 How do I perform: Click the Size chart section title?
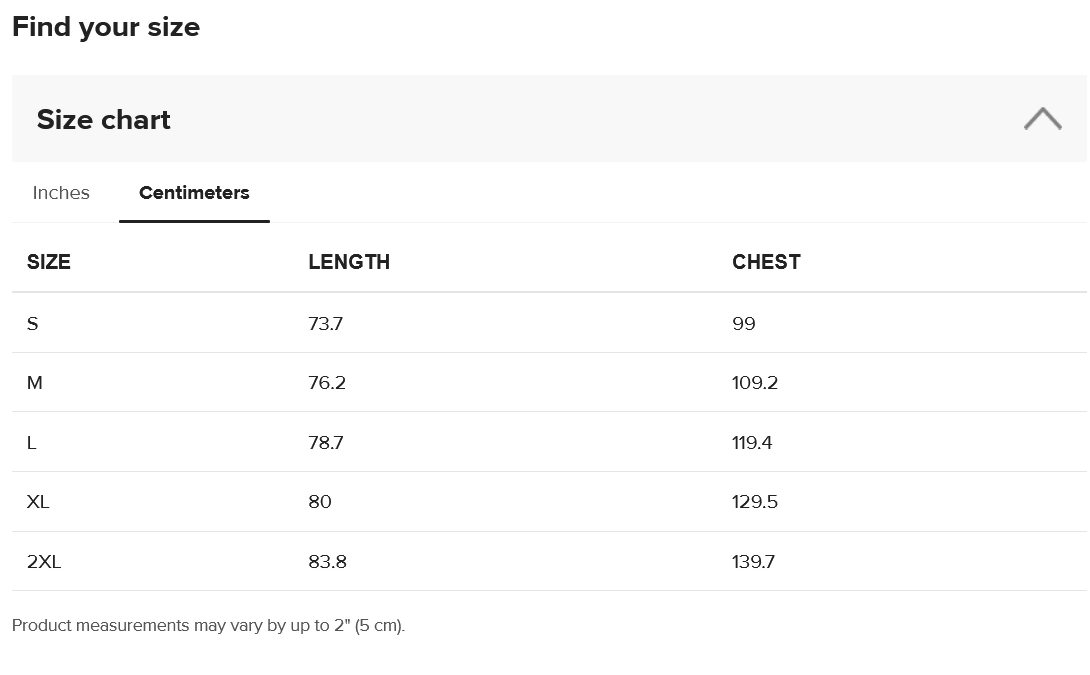pos(104,120)
